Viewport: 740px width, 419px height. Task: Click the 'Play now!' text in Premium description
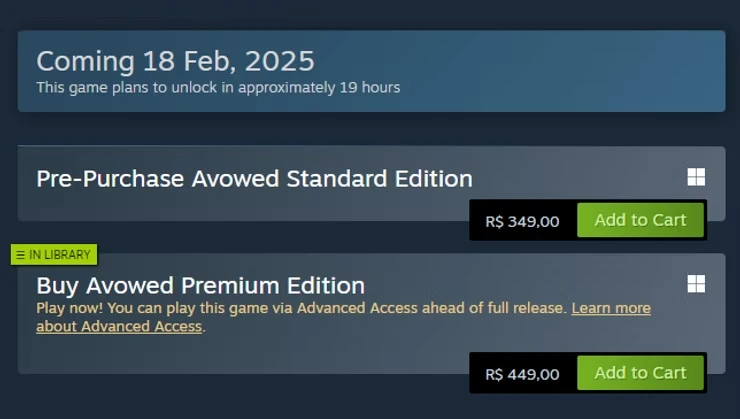[x=69, y=308]
